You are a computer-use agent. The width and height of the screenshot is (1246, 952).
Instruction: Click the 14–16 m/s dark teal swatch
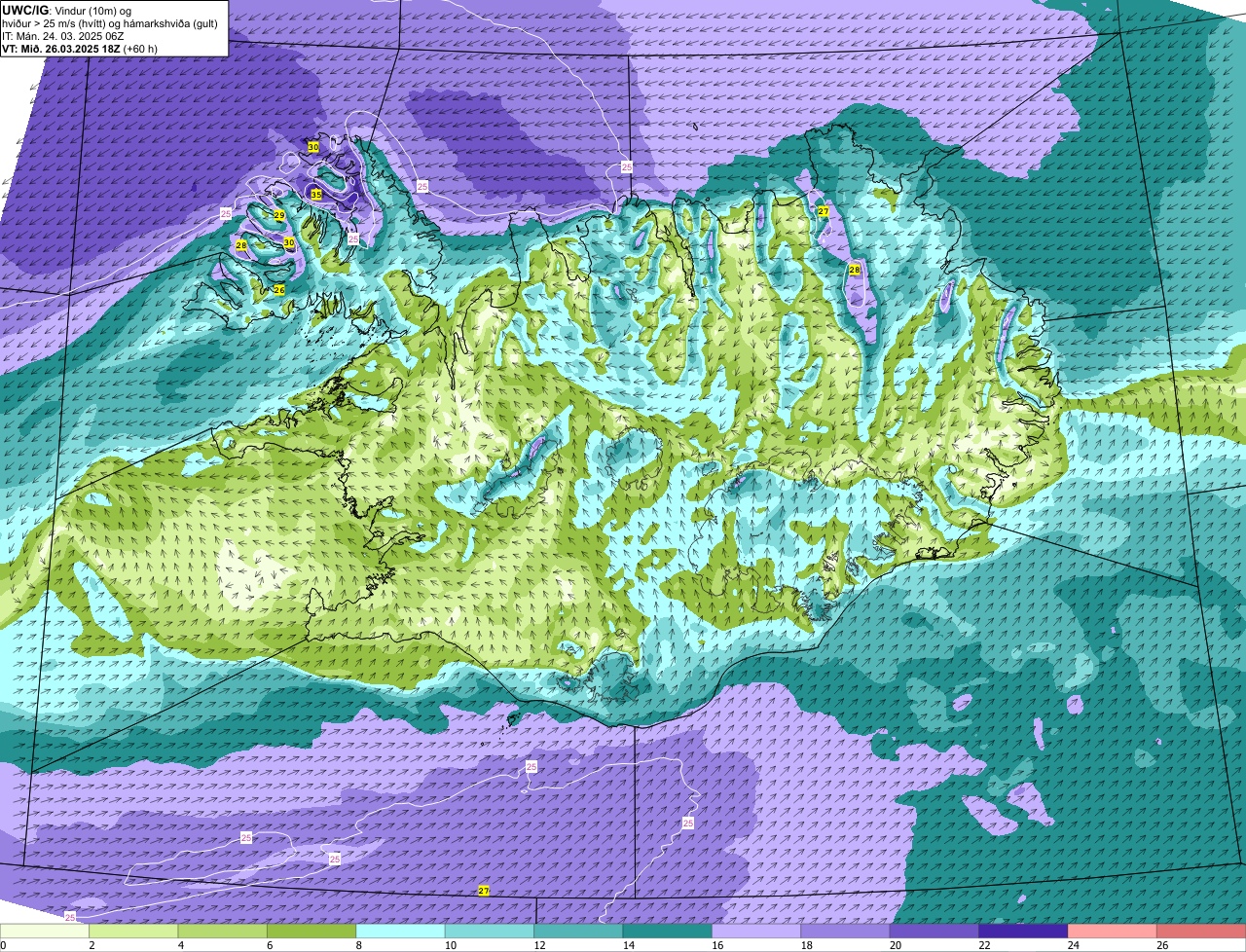pos(668,931)
